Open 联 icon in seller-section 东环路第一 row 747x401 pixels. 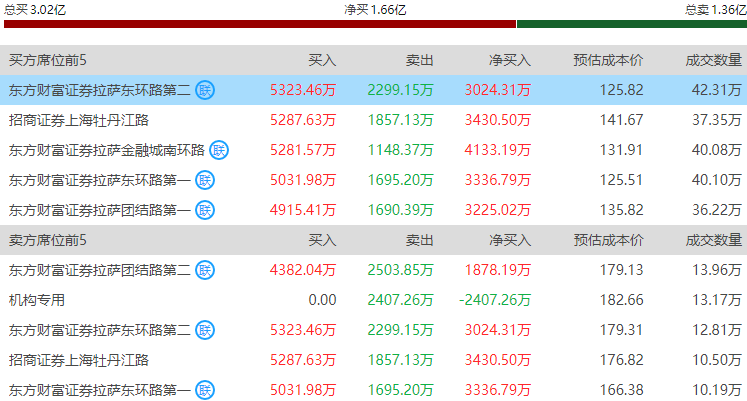pyautogui.click(x=205, y=390)
